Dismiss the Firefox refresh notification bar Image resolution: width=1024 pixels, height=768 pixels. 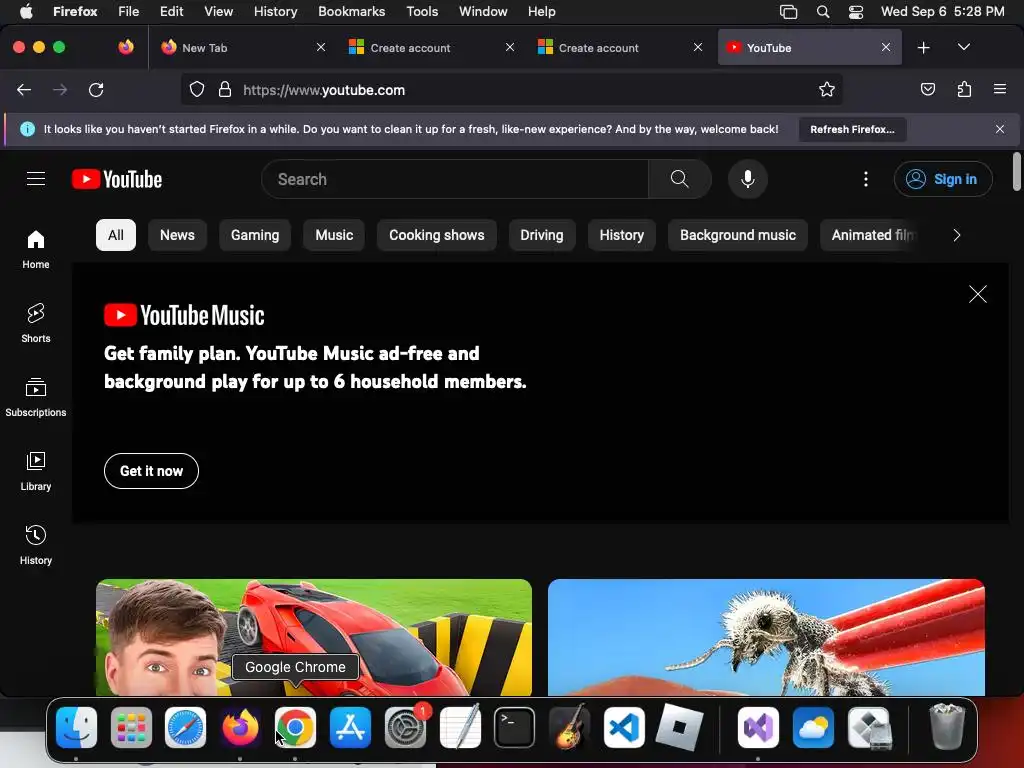tap(1000, 129)
